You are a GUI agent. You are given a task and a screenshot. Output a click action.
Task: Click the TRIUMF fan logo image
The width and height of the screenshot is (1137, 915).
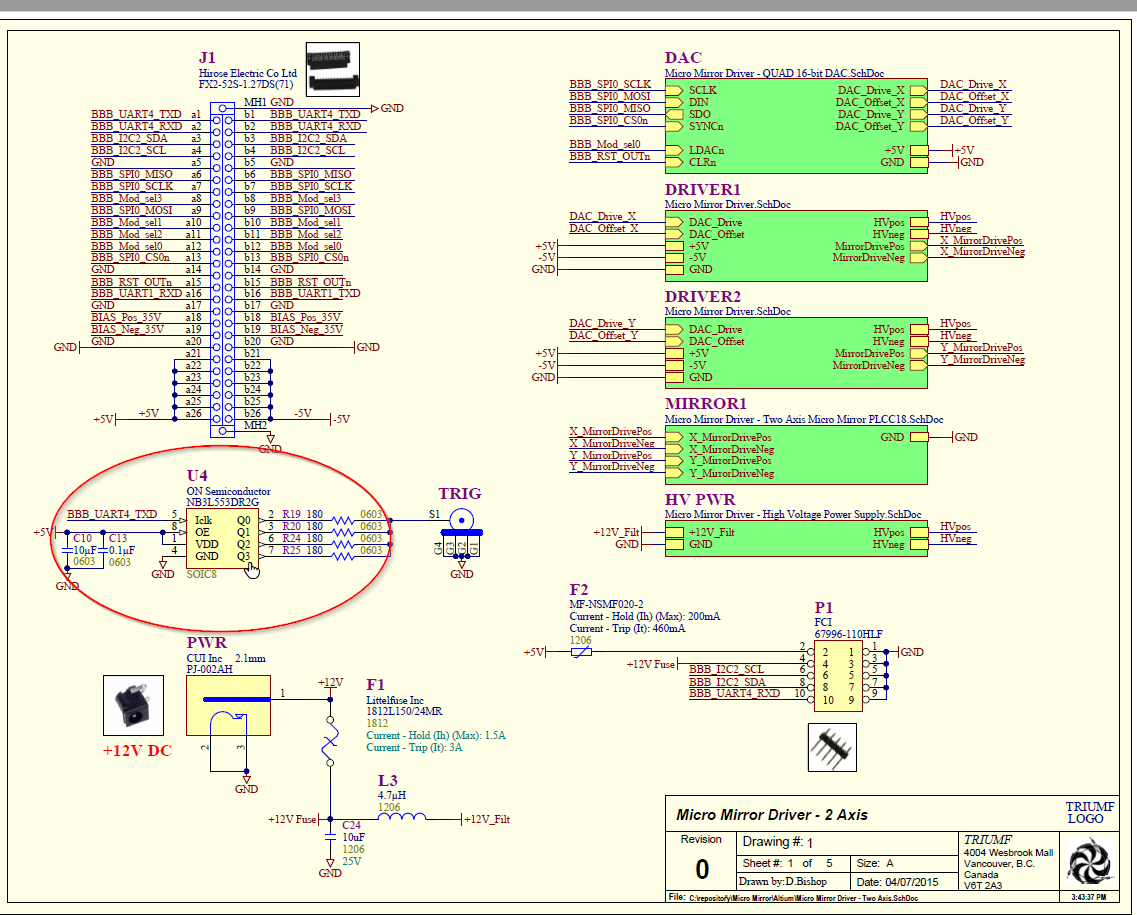(1089, 861)
